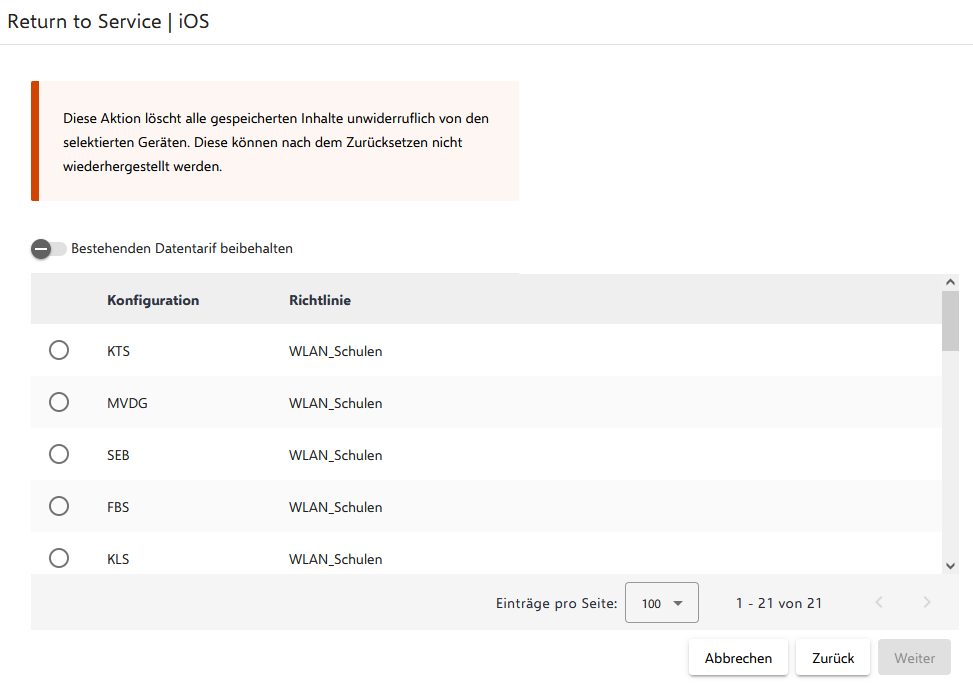Click the scrollbar down arrow
Screen dimensions: 973x691
(x=950, y=566)
